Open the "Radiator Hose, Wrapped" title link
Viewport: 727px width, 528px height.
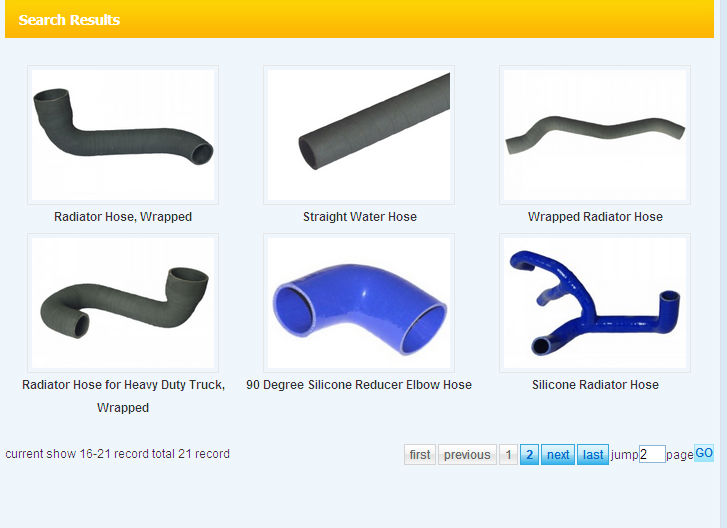pos(123,217)
